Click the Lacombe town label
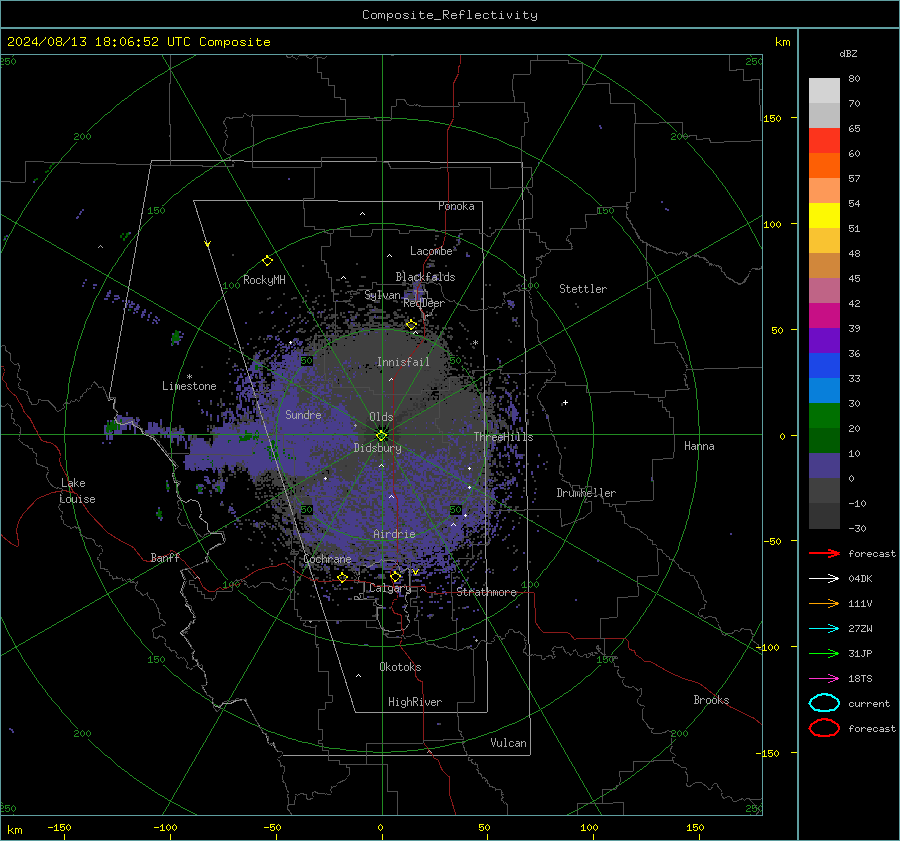 [431, 251]
